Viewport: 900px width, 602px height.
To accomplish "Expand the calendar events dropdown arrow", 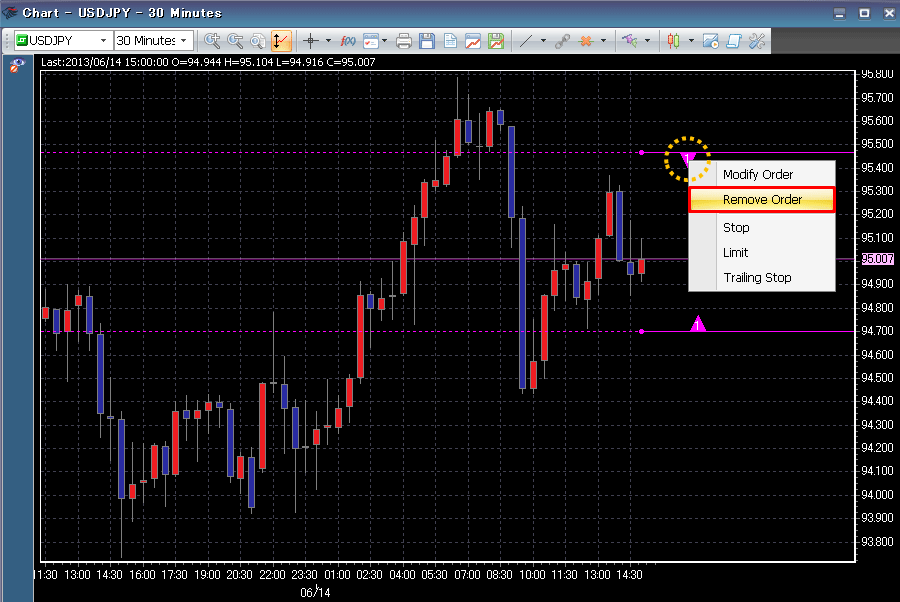I will (385, 41).
